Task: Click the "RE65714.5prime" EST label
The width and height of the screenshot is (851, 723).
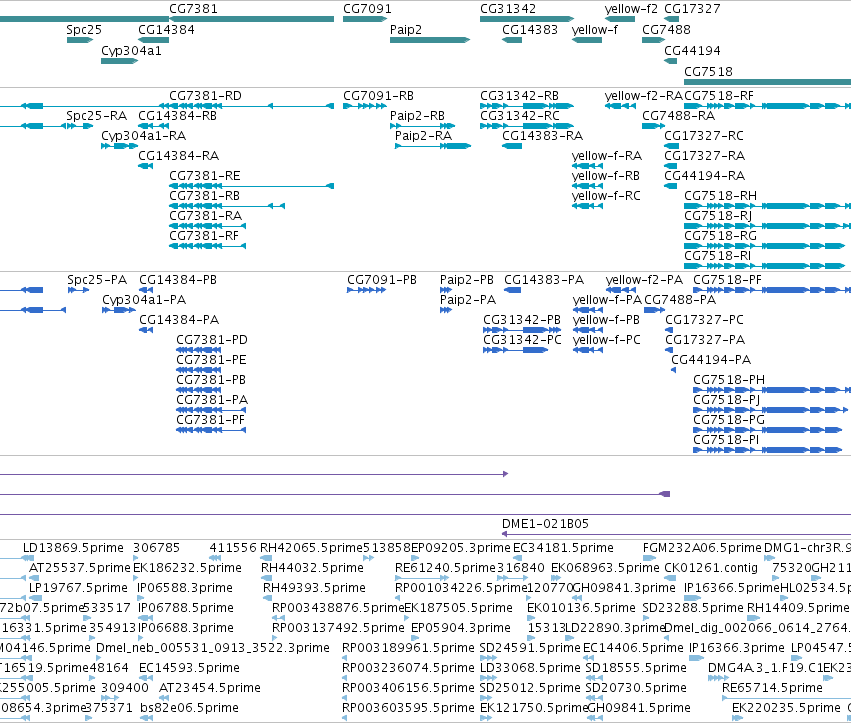Action: click(x=772, y=688)
